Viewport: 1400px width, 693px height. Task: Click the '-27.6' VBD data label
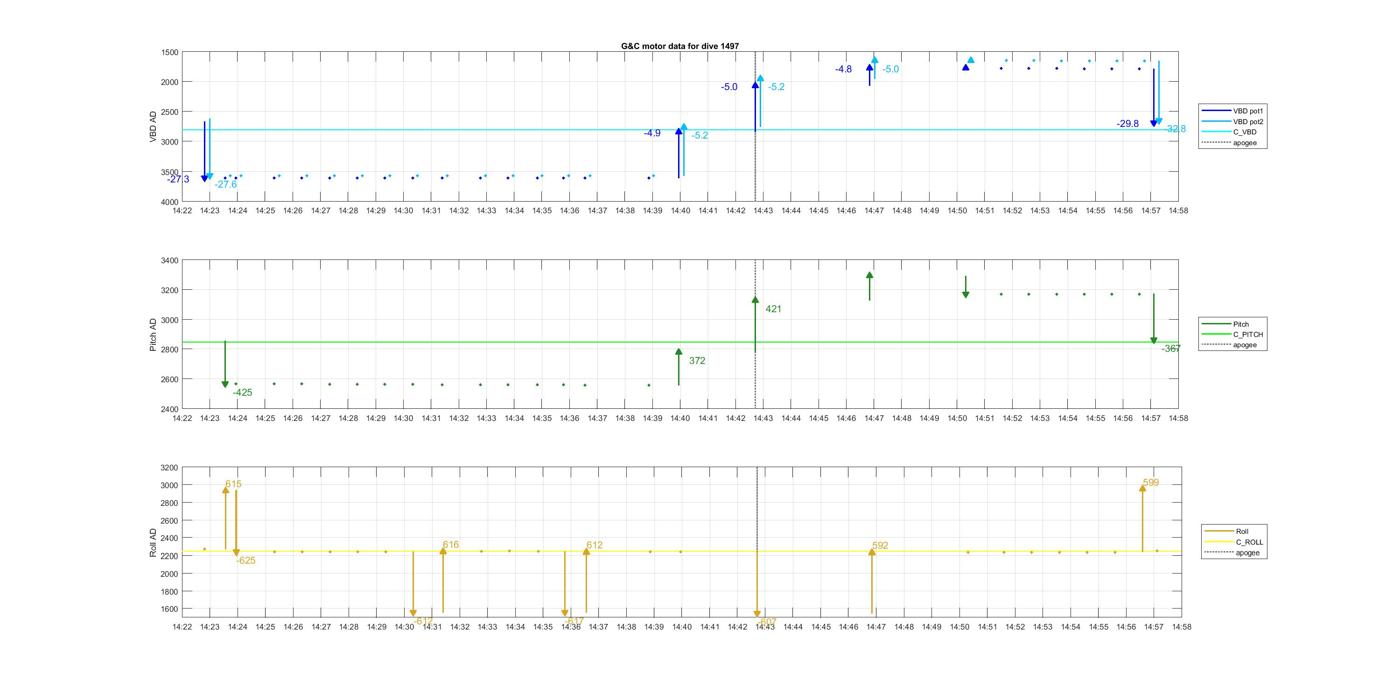point(226,184)
